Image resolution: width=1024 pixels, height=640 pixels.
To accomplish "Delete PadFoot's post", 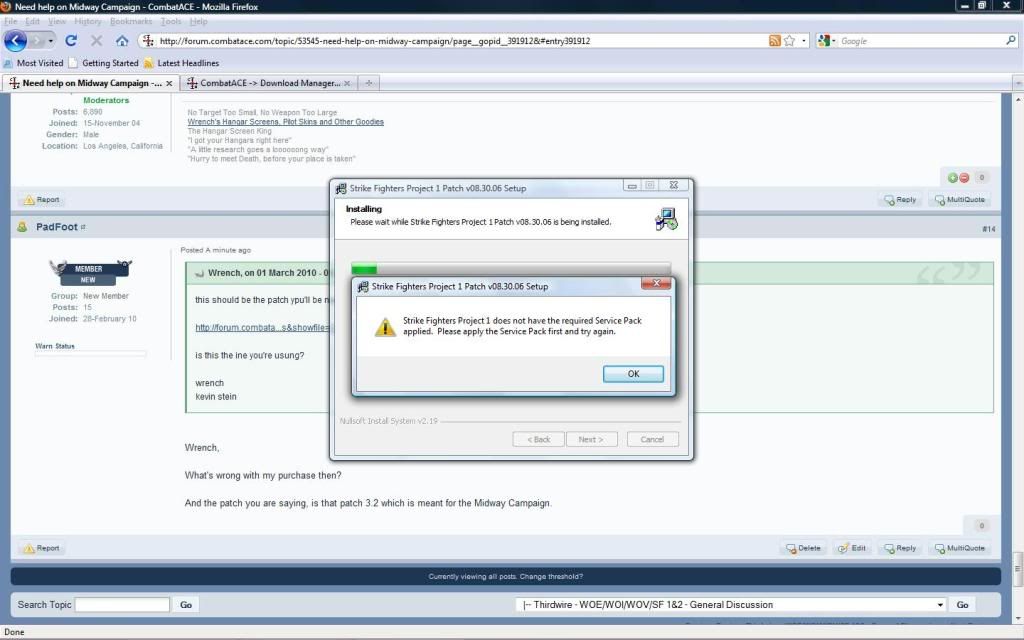I will pos(803,548).
